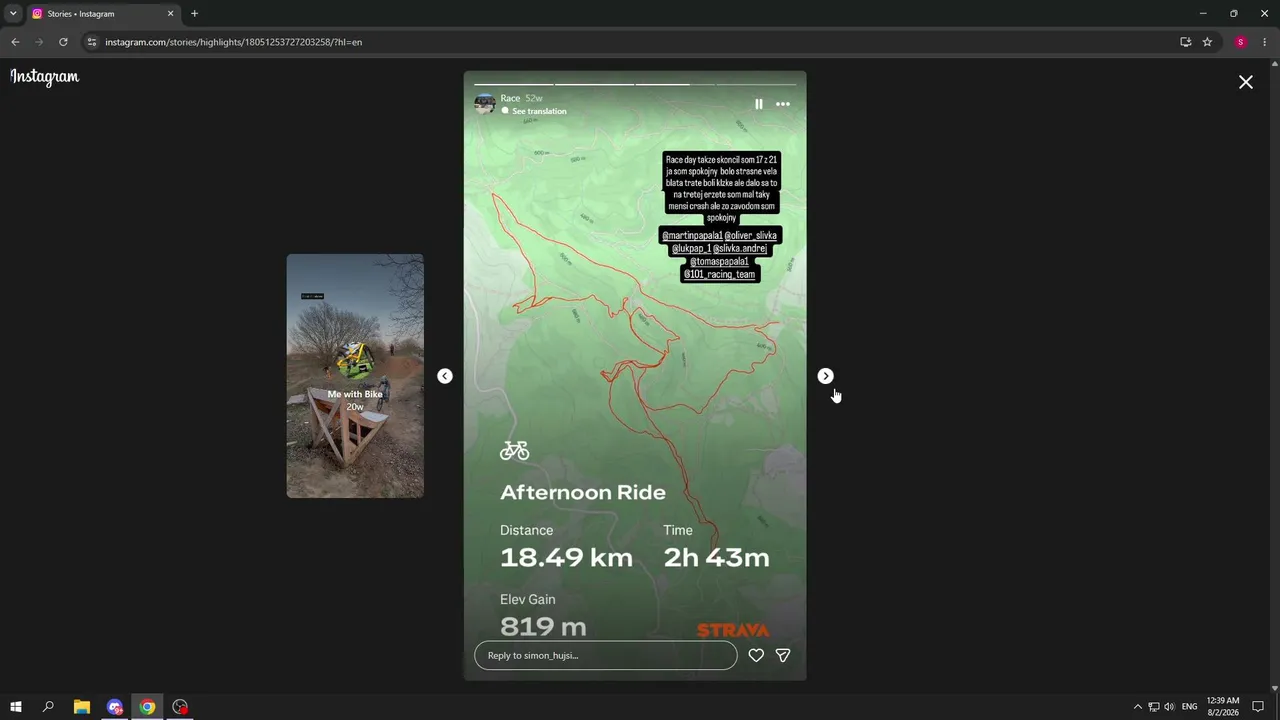The image size is (1280, 720).
Task: Open volume control in tray
Action: tap(1169, 707)
